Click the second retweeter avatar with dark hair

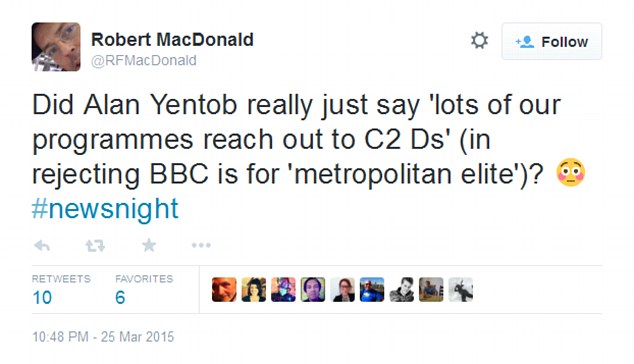point(254,290)
